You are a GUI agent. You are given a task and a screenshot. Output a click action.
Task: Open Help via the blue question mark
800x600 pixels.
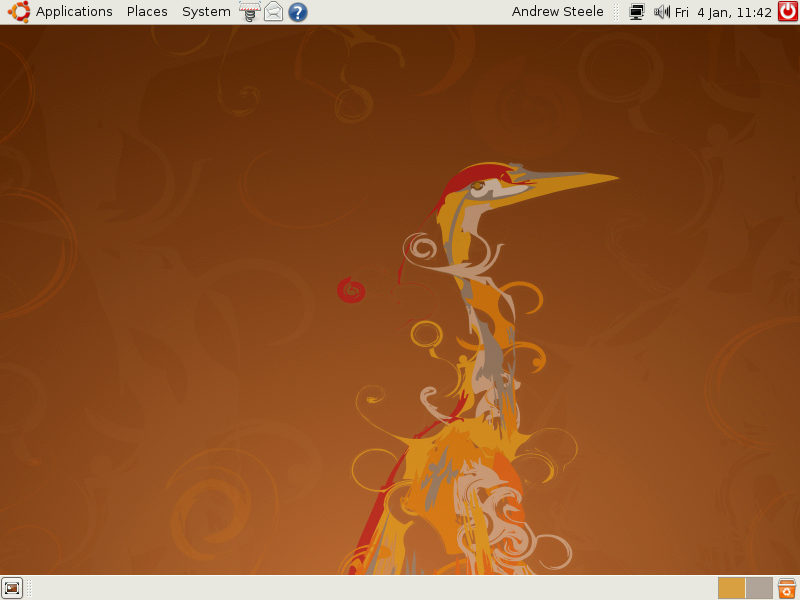click(297, 12)
